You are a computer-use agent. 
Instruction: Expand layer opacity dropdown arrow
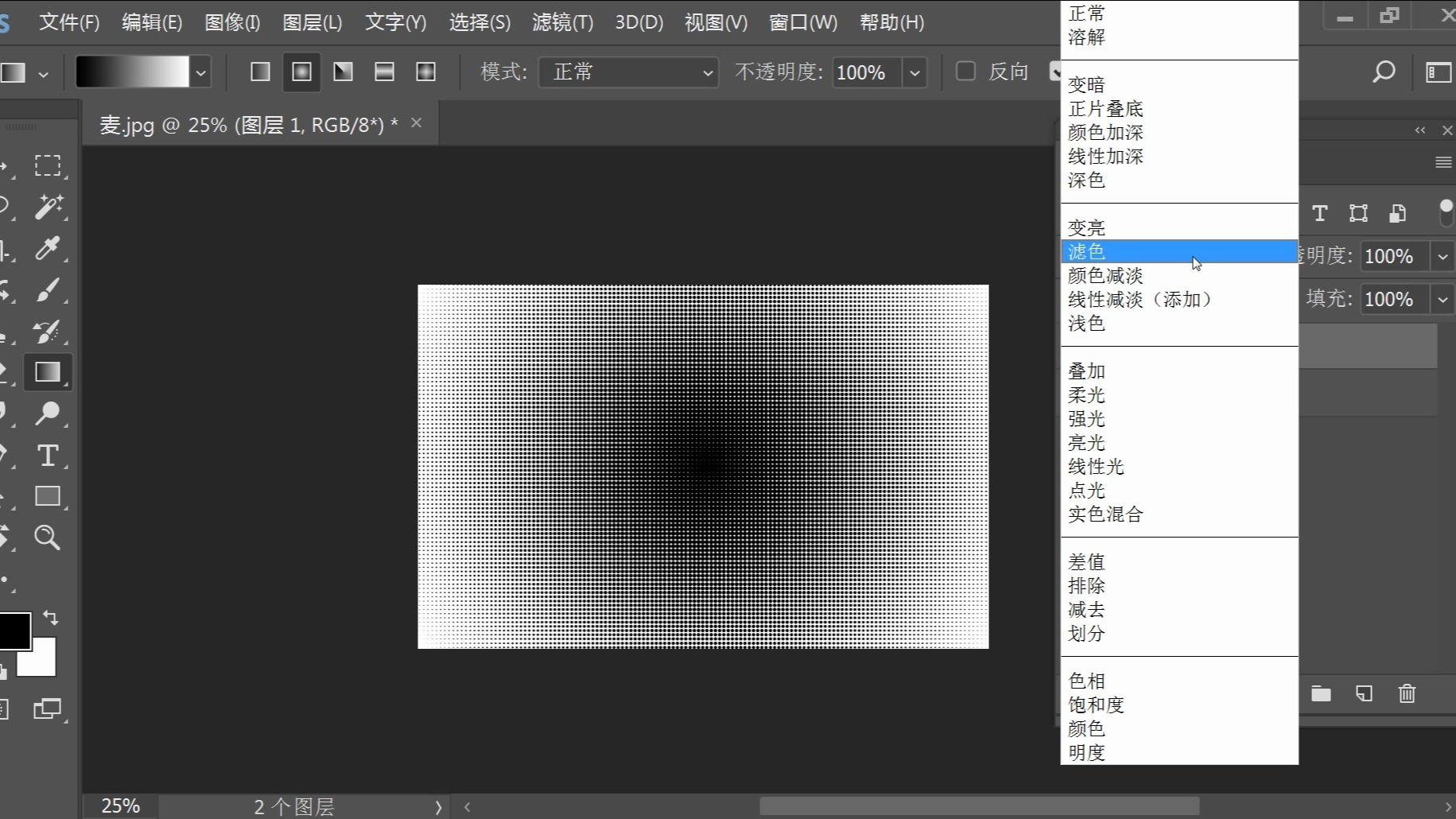point(1442,256)
